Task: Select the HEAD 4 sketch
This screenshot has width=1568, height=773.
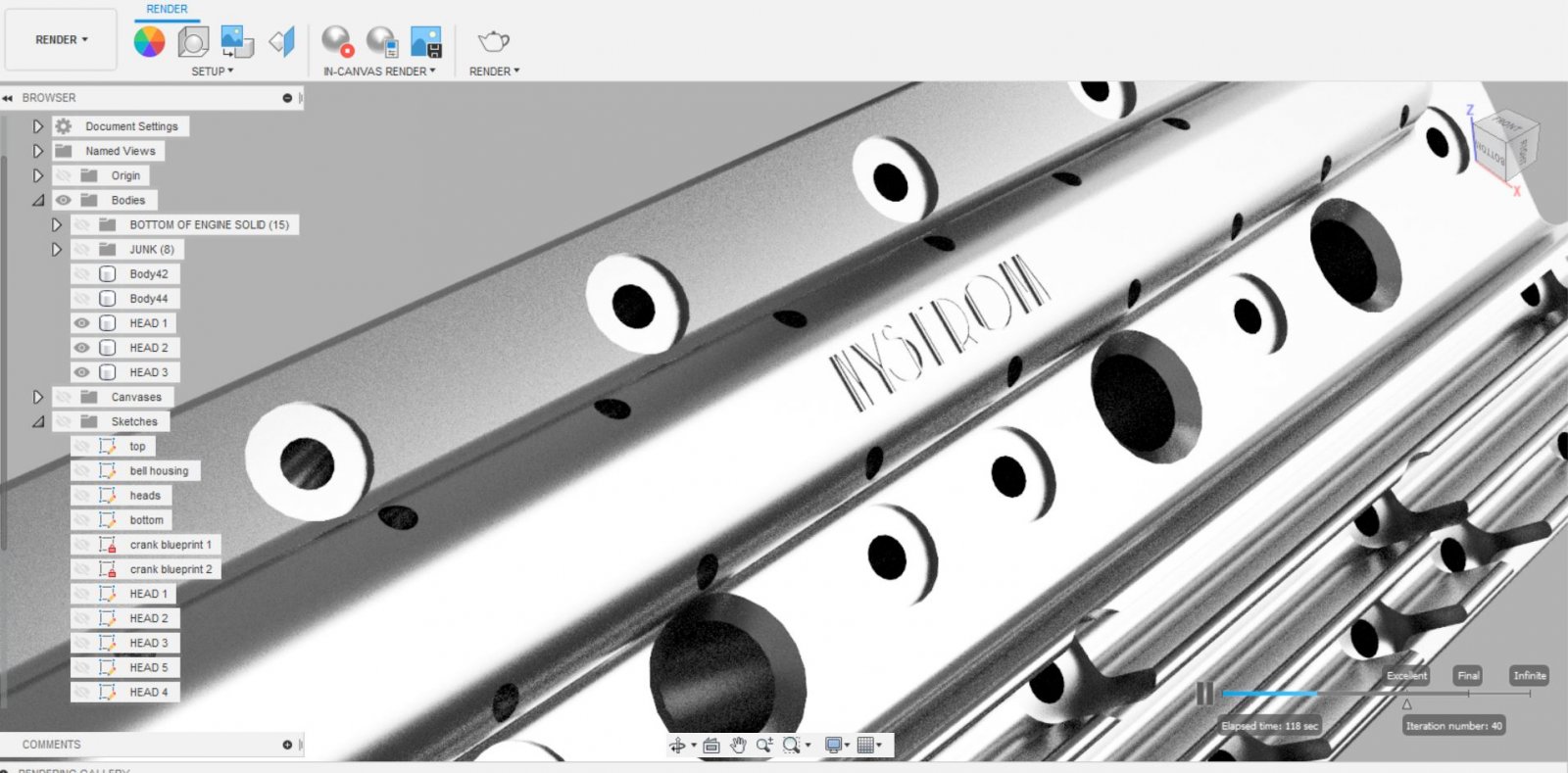Action: [x=149, y=693]
